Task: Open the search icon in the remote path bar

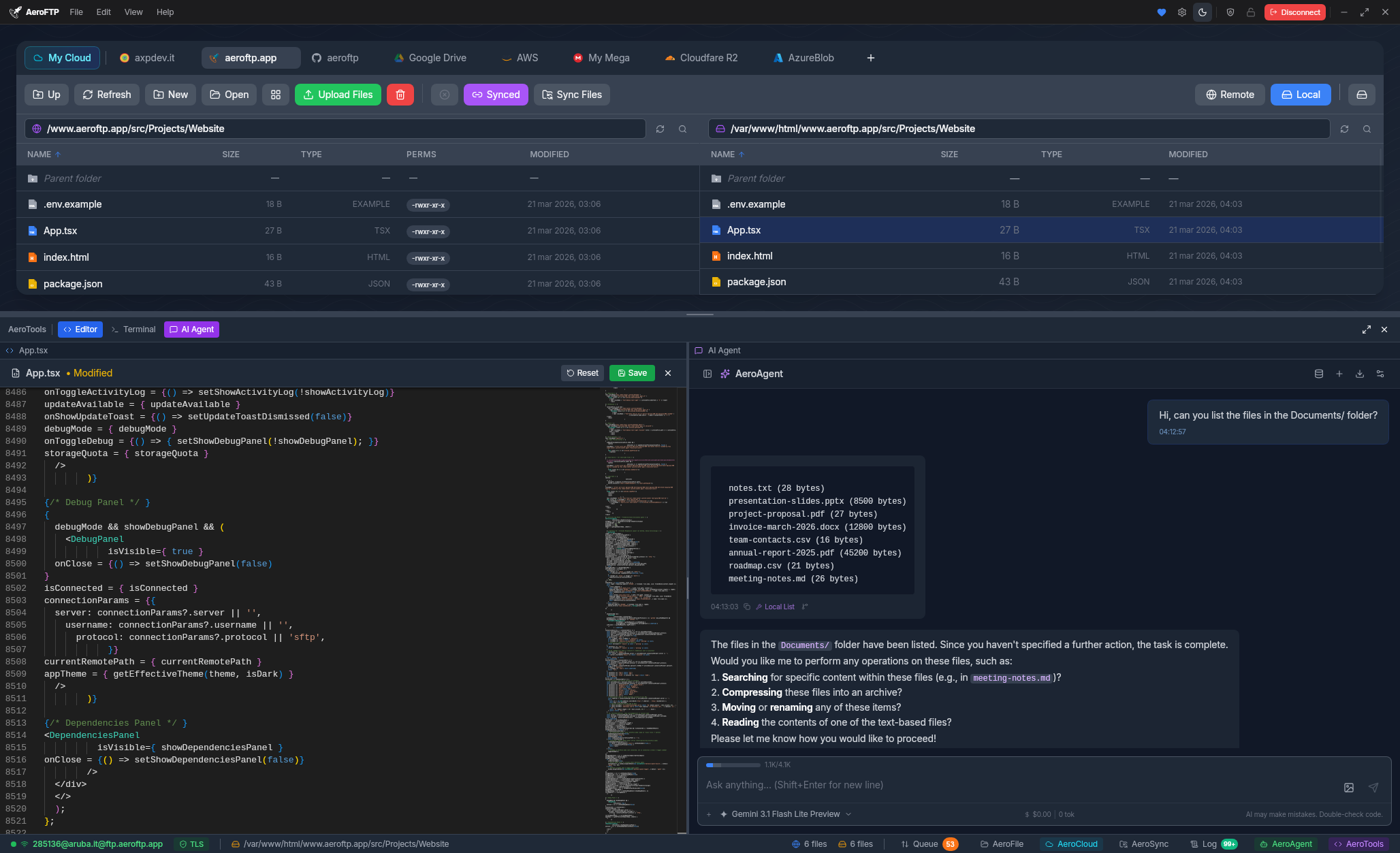Action: pos(683,129)
